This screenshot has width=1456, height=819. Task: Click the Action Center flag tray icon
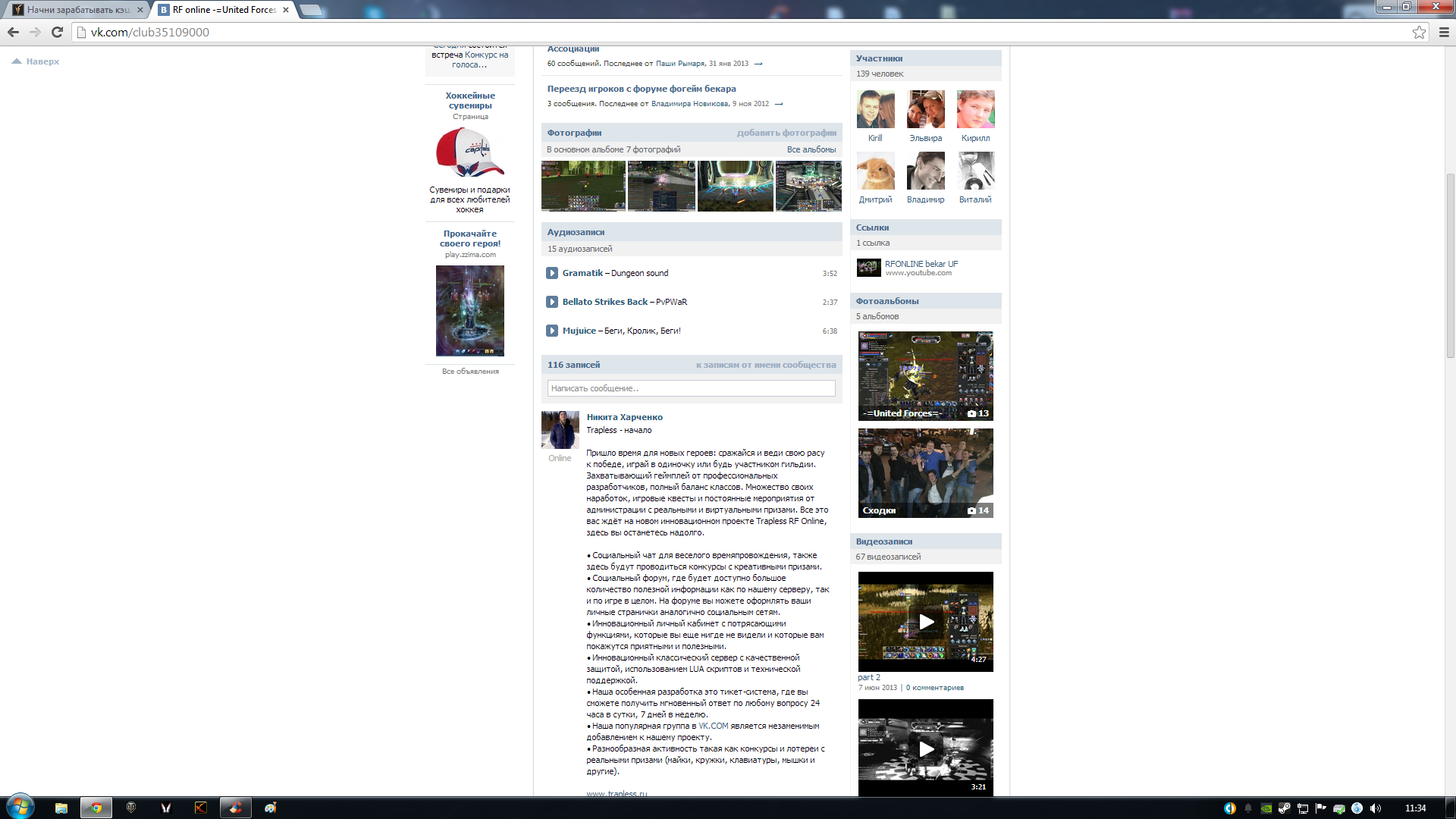(x=1320, y=808)
